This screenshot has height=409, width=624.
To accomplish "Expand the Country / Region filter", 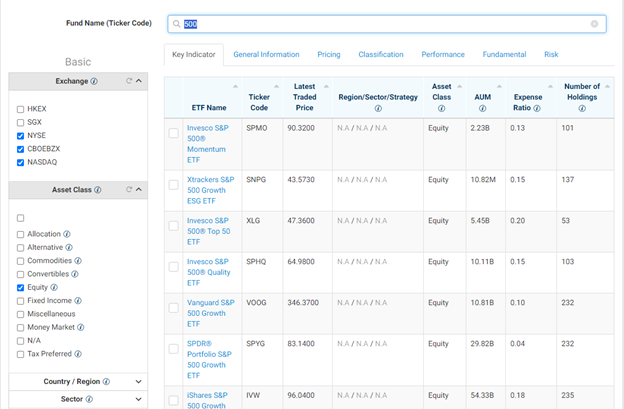I will [138, 381].
